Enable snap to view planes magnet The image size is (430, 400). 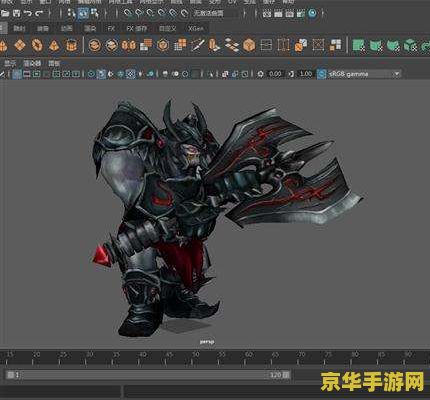(x=173, y=13)
